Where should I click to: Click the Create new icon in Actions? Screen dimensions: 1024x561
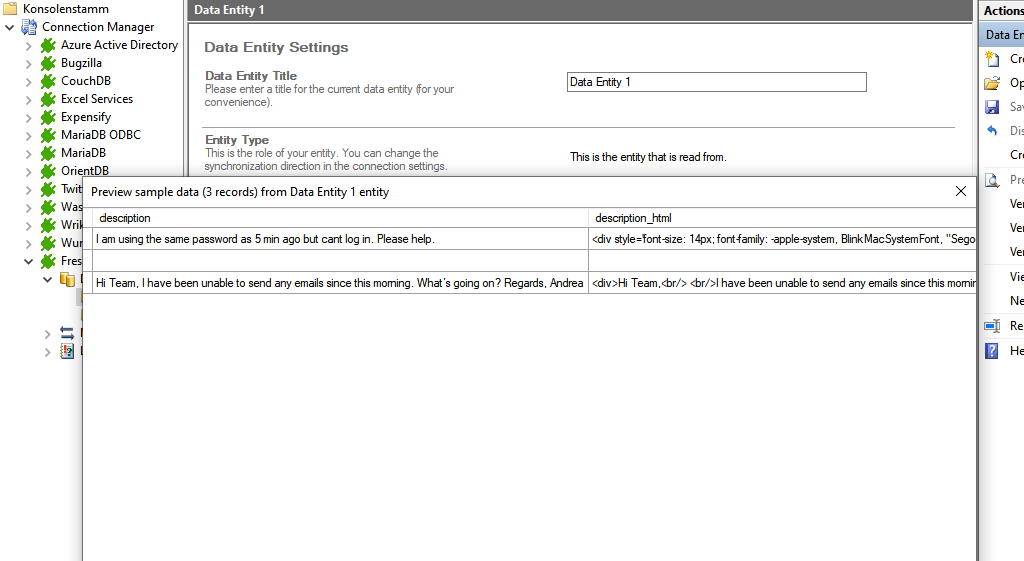992,59
